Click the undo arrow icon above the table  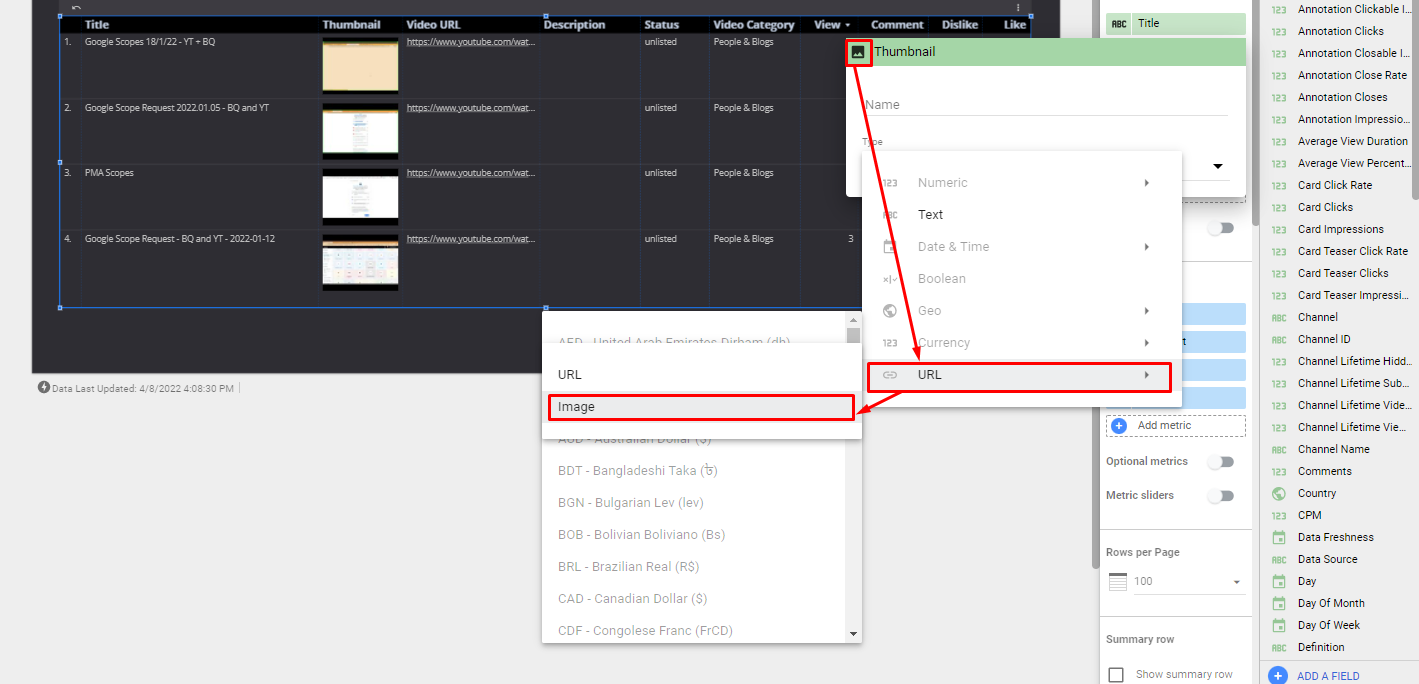(76, 8)
